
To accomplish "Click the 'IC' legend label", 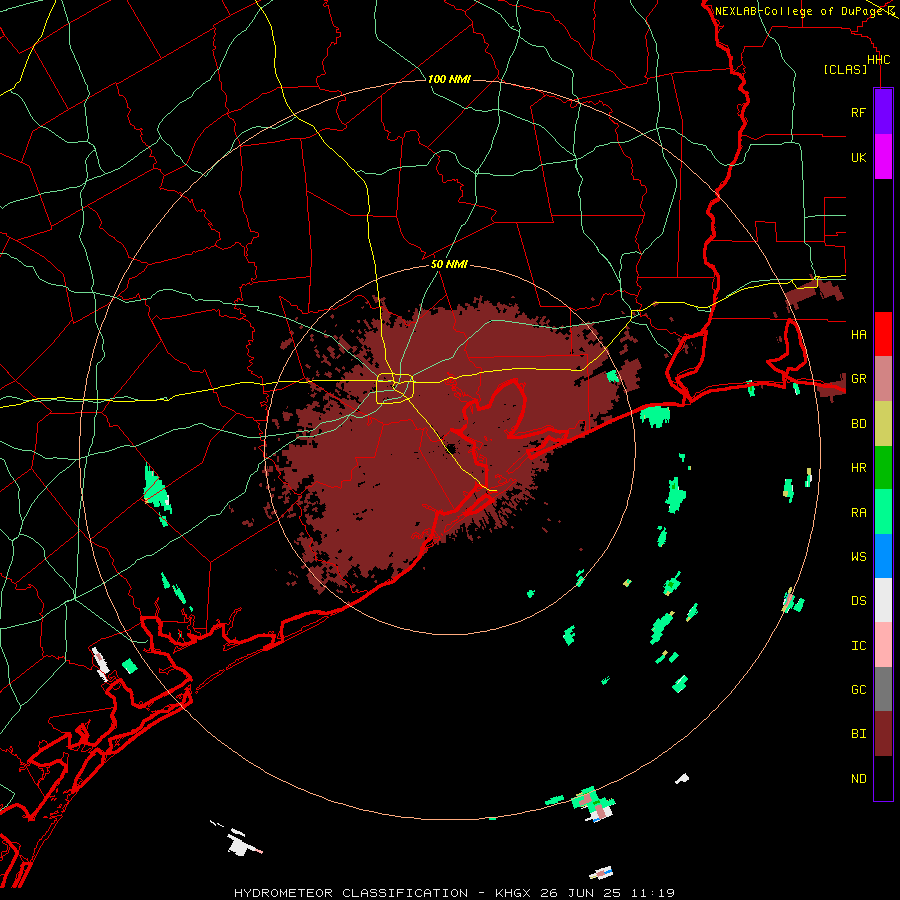I will [858, 646].
